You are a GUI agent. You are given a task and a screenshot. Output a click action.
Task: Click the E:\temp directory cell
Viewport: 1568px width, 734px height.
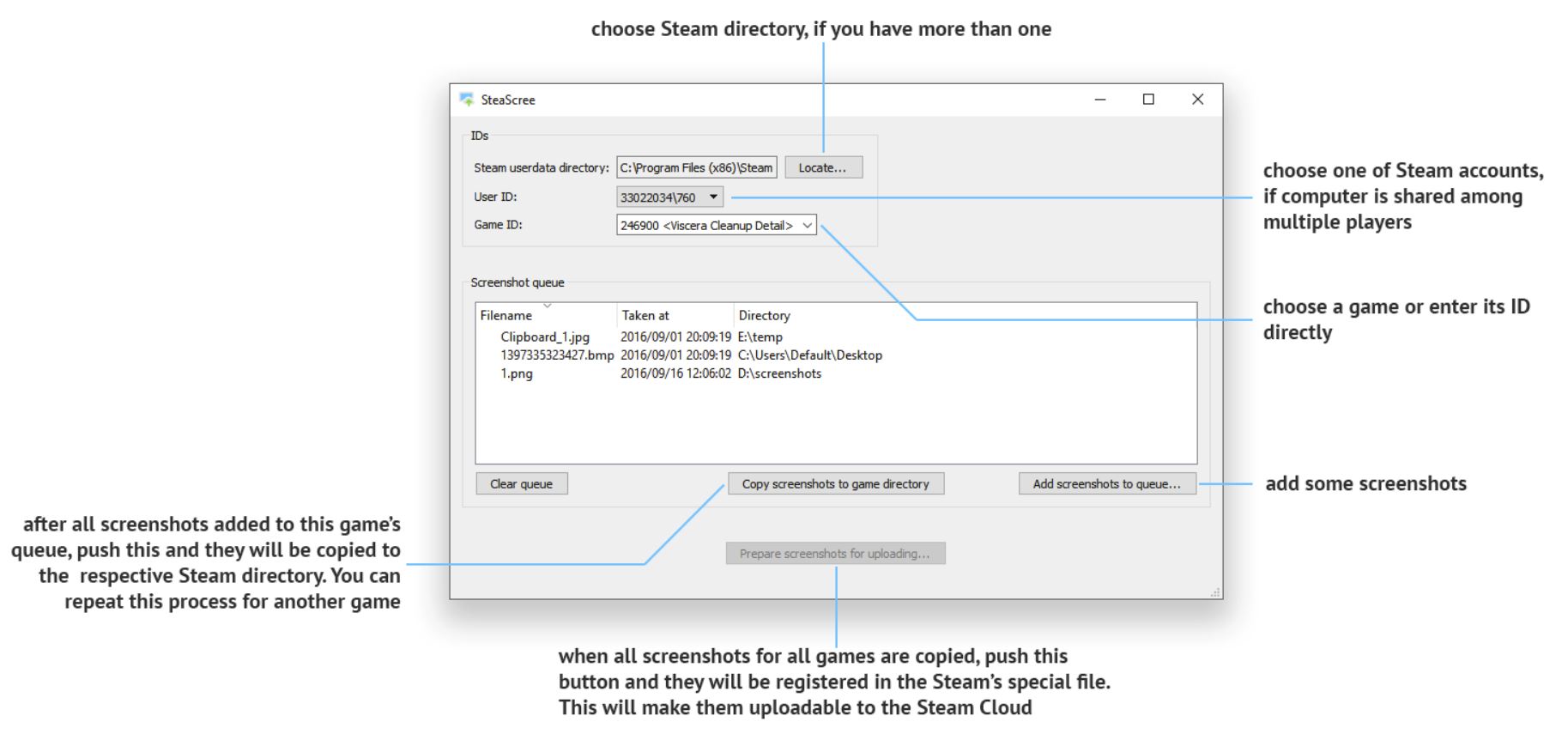click(x=760, y=337)
